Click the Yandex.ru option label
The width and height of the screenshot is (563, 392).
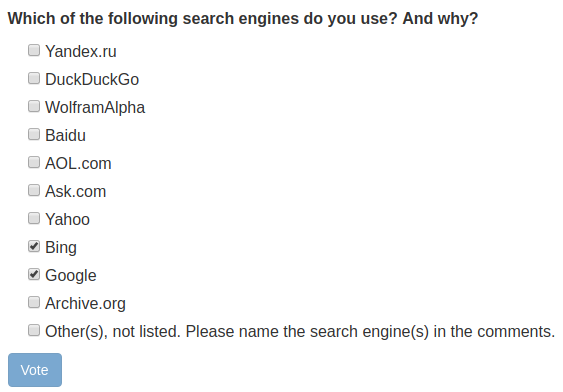coord(81,51)
